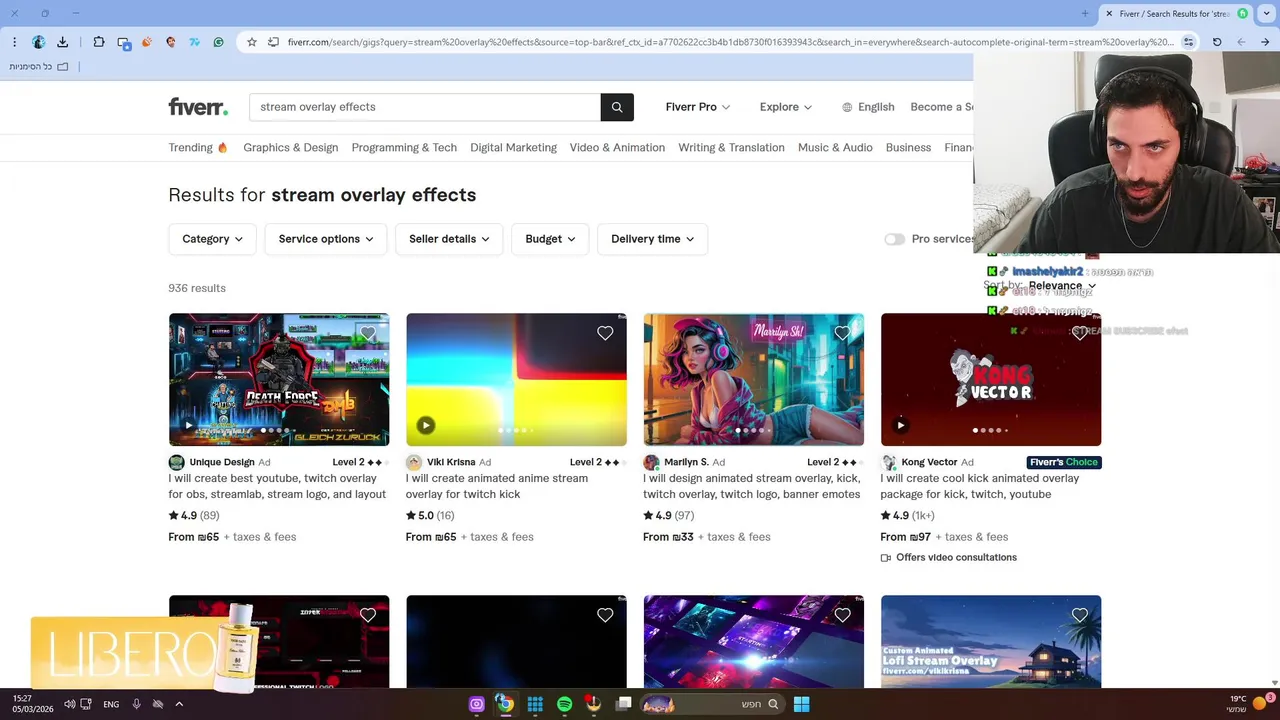The height and width of the screenshot is (720, 1280).
Task: Select Writing & Translation category
Action: click(731, 147)
